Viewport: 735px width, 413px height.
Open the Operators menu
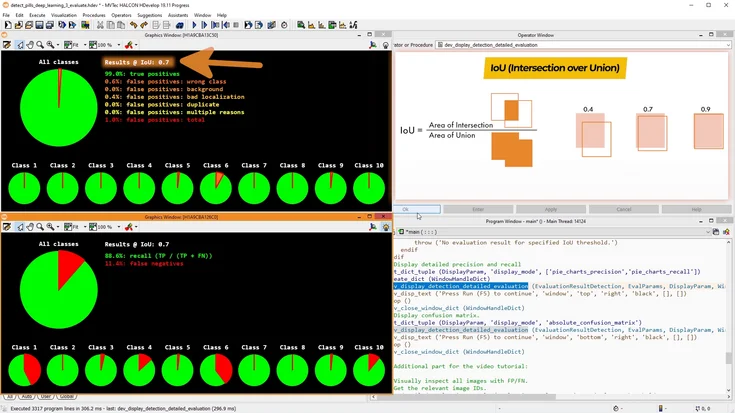point(120,15)
